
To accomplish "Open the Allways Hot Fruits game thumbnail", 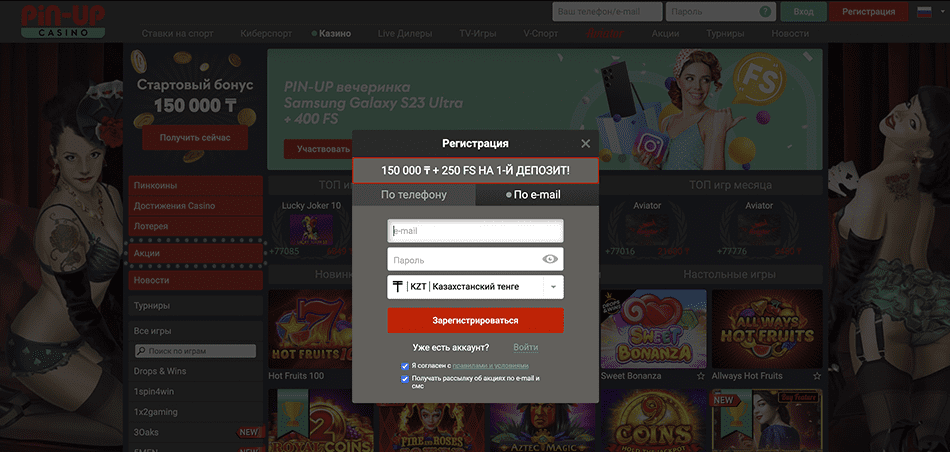I will click(x=767, y=329).
